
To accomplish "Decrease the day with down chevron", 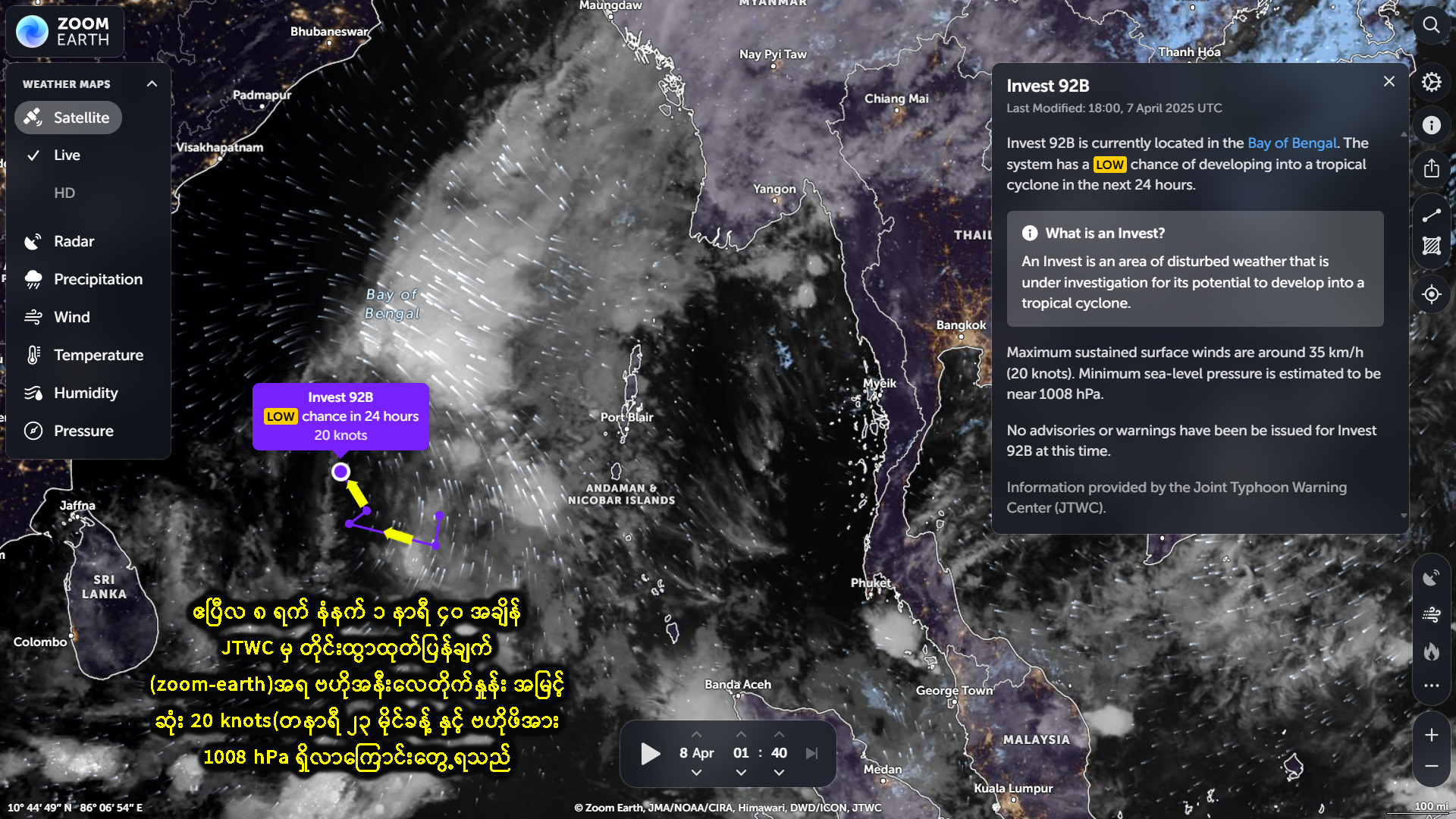I will [696, 772].
